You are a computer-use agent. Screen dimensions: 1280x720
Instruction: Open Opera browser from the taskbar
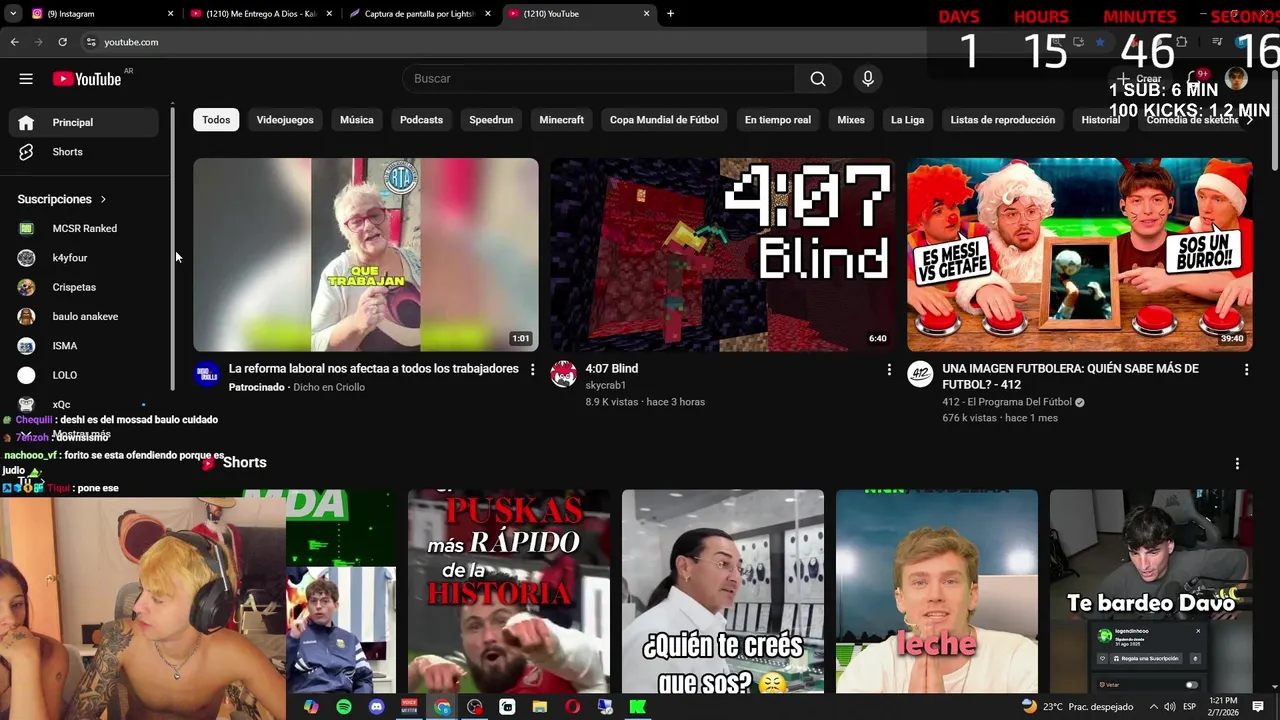pos(573,707)
